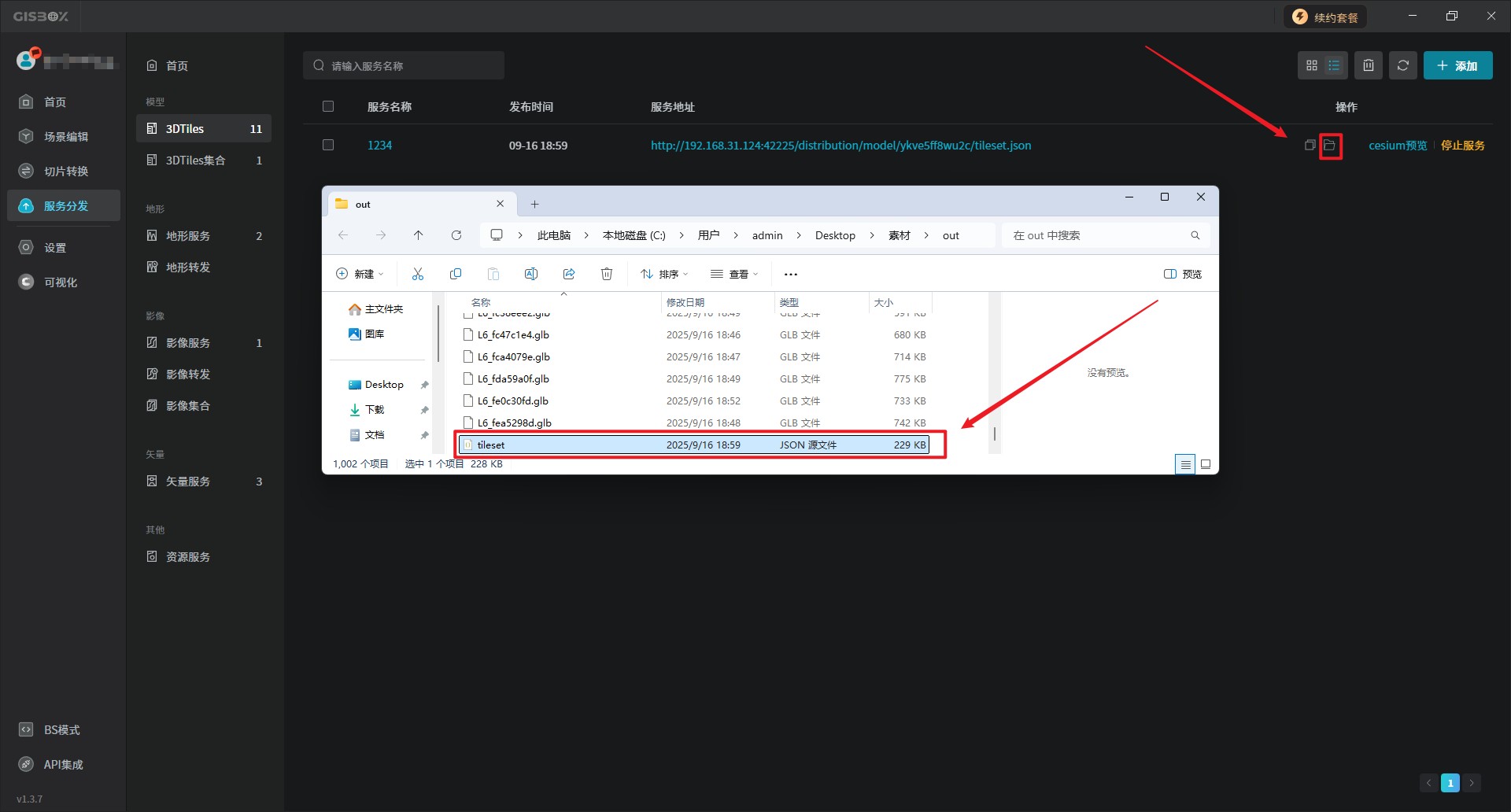
Task: Open the 查看 view dropdown
Action: 734,274
